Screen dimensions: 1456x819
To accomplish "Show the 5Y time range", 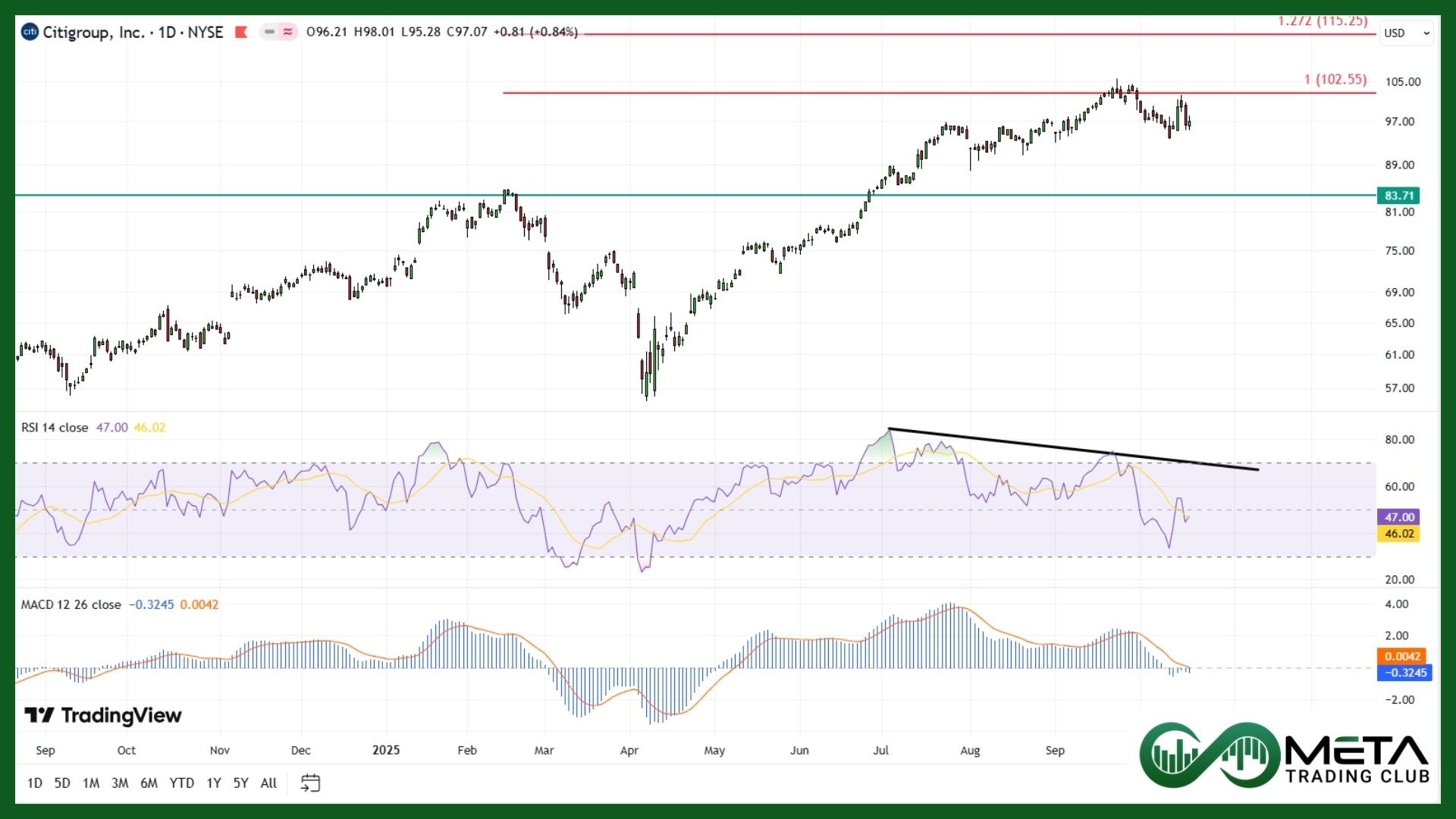I will pos(240,783).
